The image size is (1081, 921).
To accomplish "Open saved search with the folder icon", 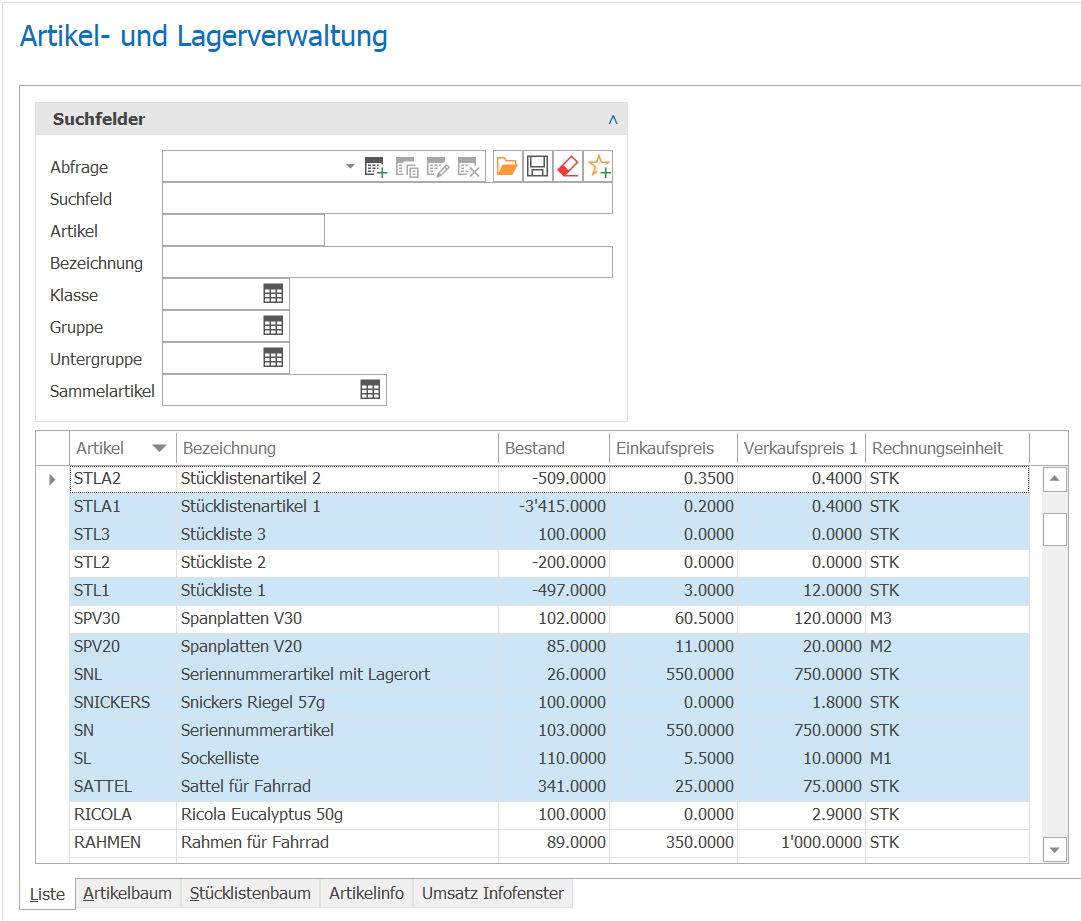I will [x=507, y=166].
